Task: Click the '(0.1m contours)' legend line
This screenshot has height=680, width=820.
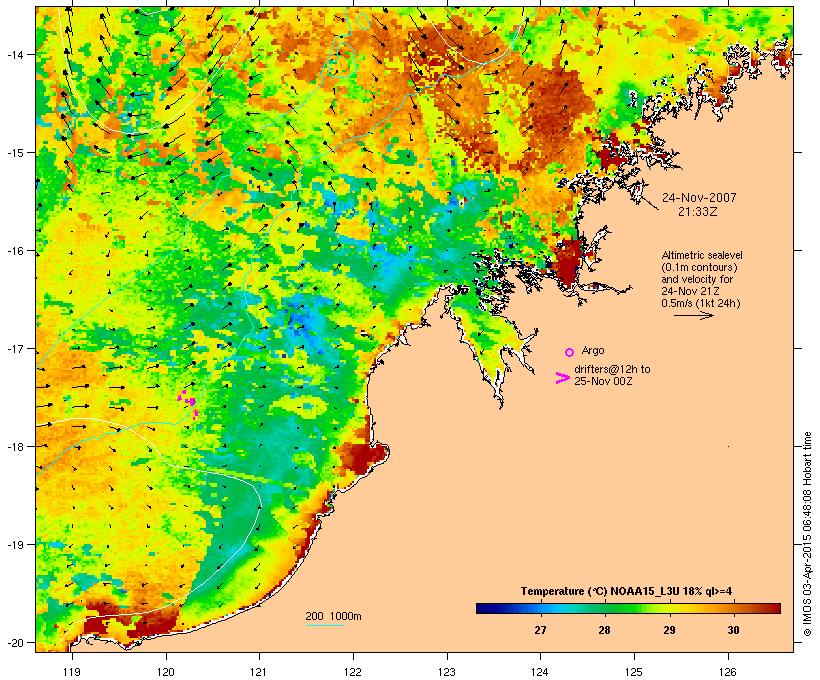Action: click(x=699, y=267)
